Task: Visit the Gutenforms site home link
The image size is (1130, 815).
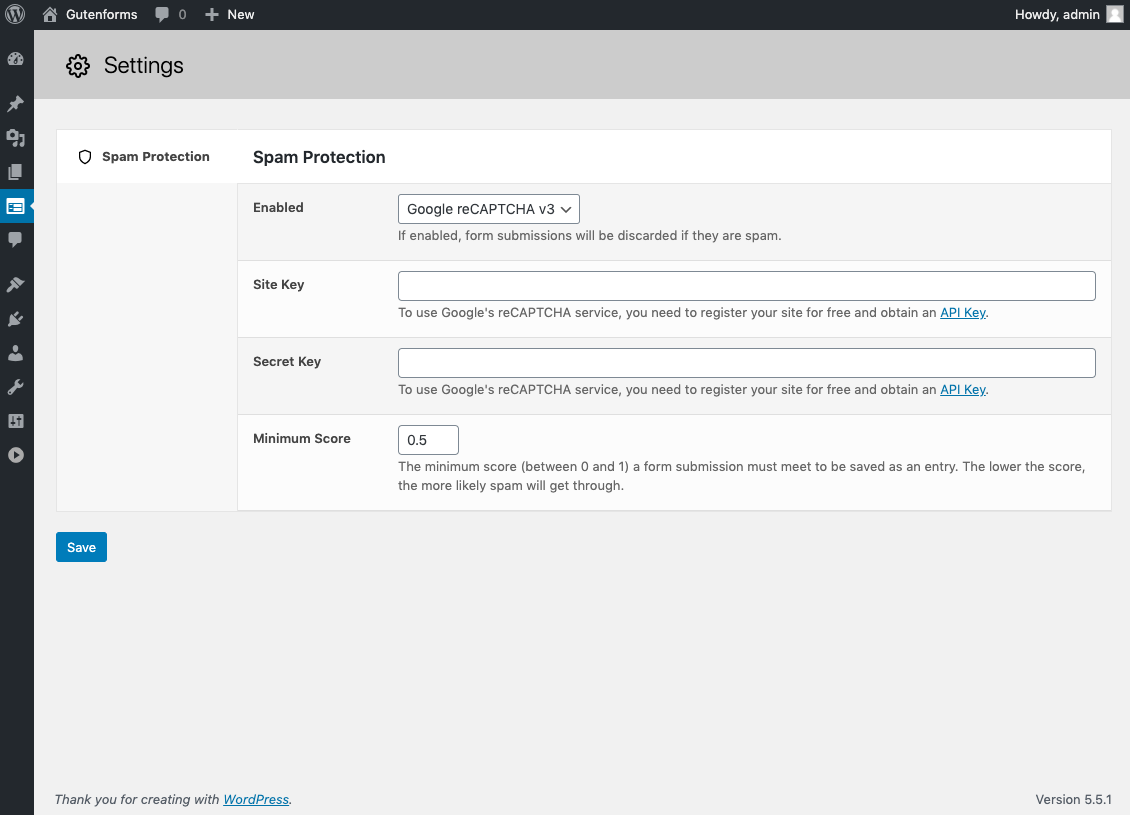Action: [x=89, y=14]
